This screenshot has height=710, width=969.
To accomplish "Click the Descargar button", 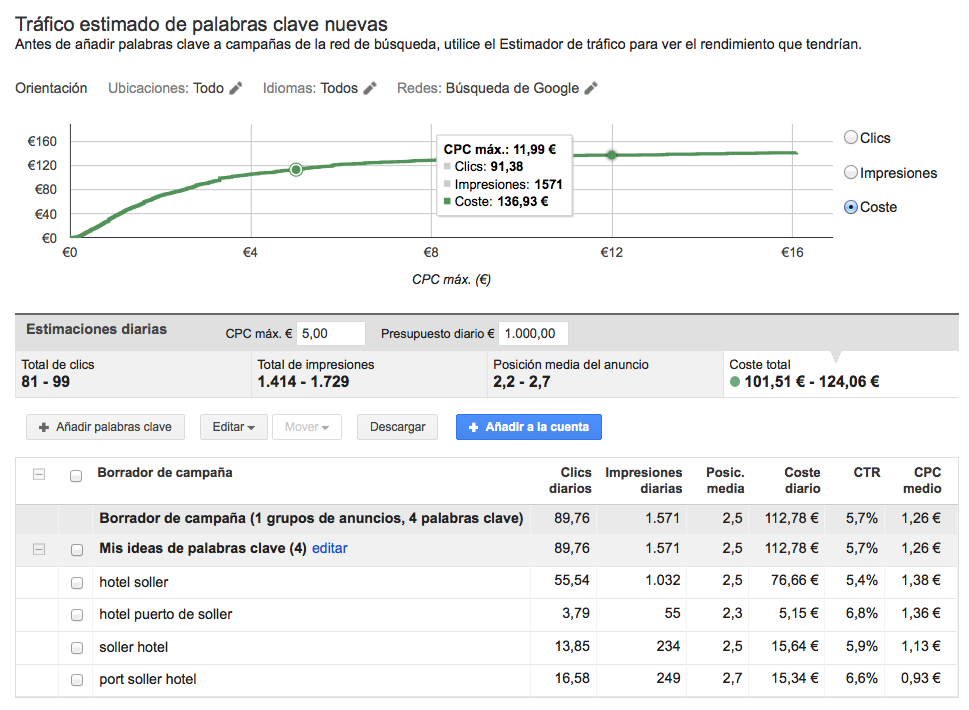I will [397, 427].
